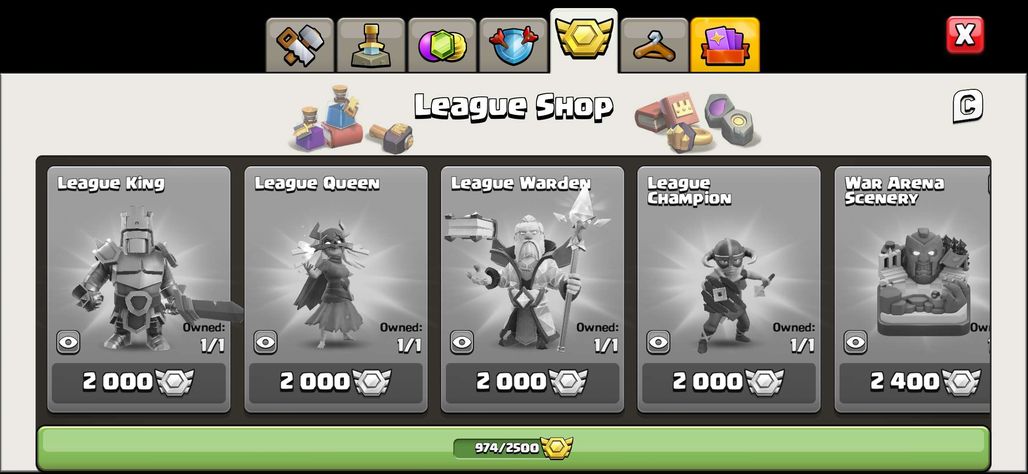
Task: Preview League King skin with eye icon
Action: coord(68,342)
